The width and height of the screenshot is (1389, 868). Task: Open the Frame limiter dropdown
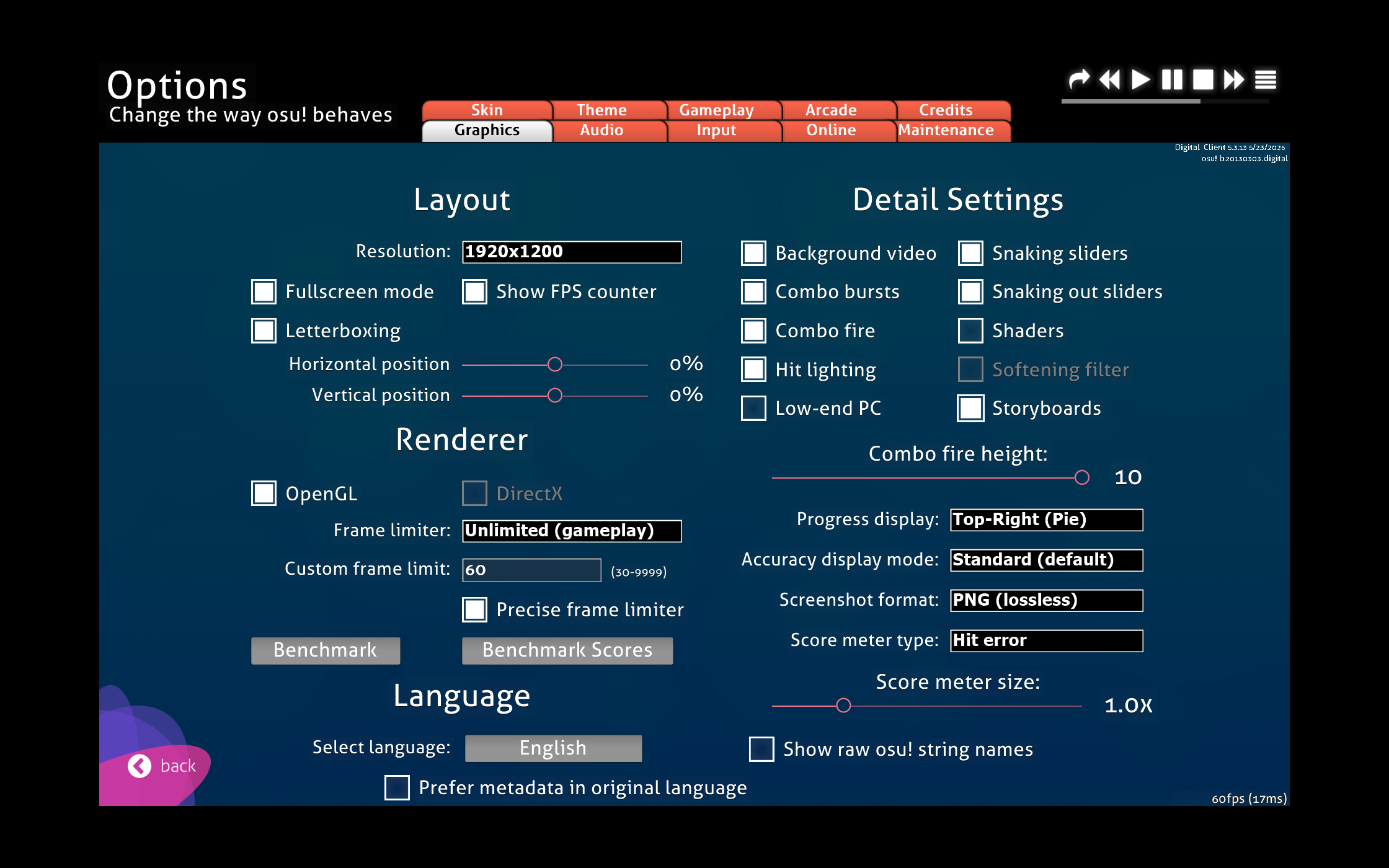tap(572, 531)
